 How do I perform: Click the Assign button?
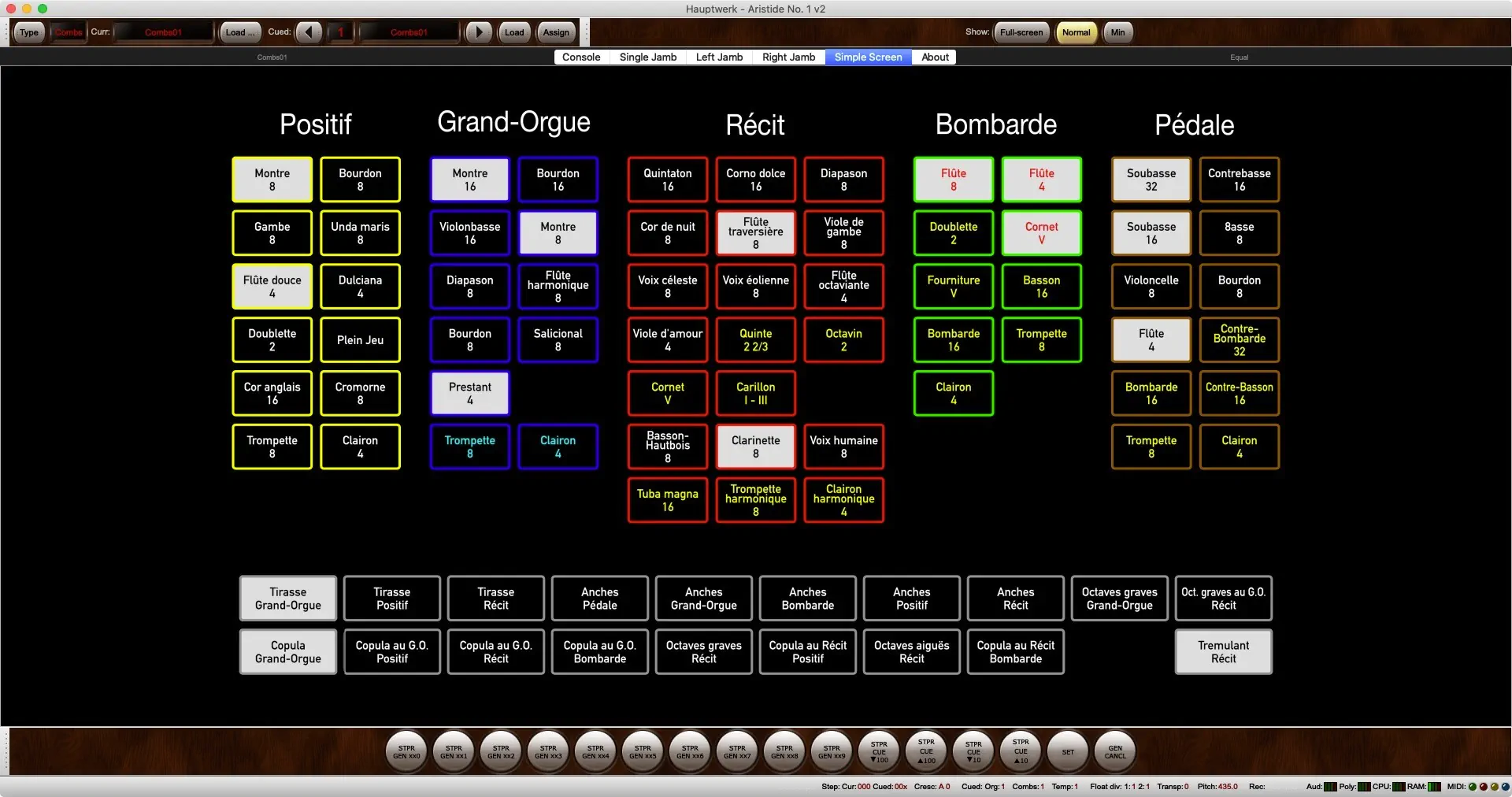click(556, 32)
